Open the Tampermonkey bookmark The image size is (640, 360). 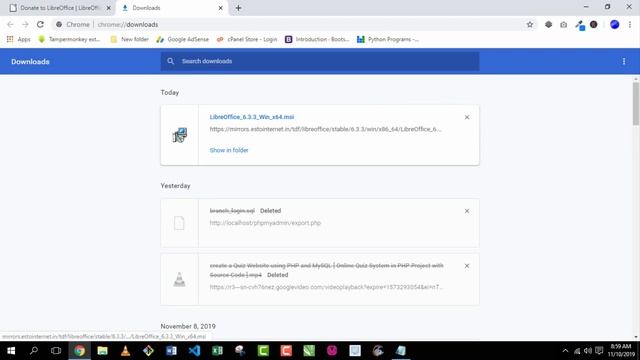[69, 39]
